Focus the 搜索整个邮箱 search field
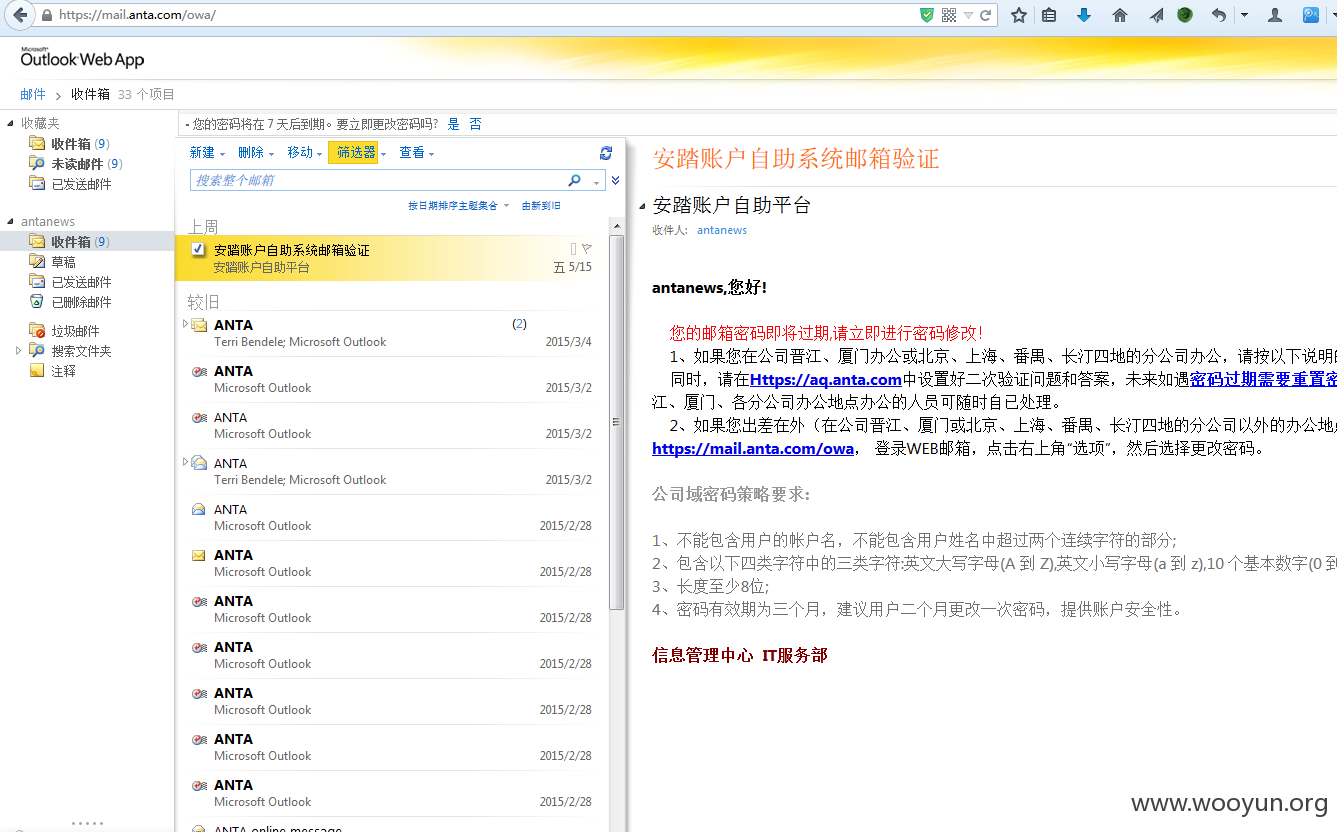 click(378, 180)
